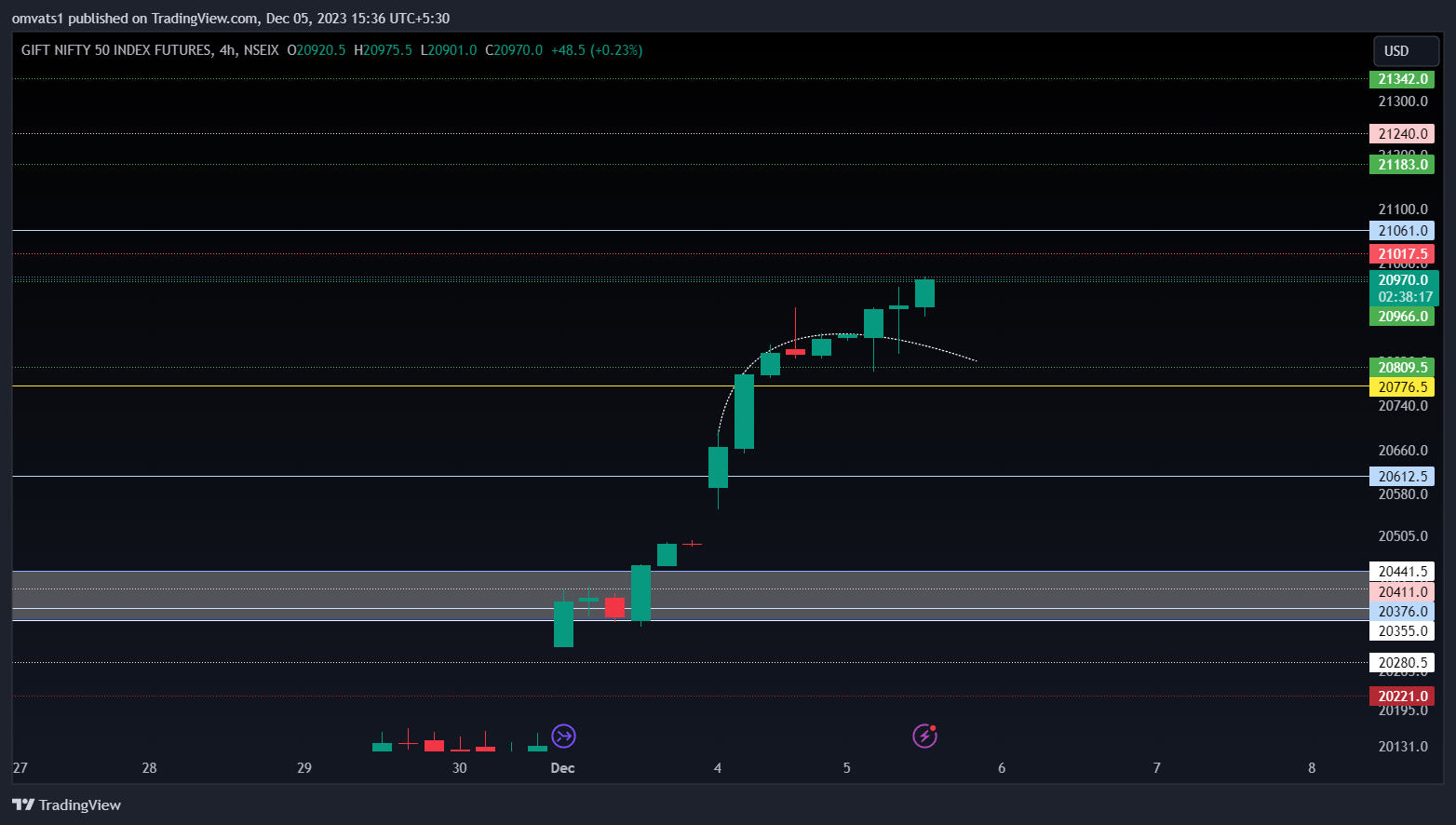The image size is (1456, 825).
Task: Click the current price 20970.0 label
Action: (x=1403, y=280)
